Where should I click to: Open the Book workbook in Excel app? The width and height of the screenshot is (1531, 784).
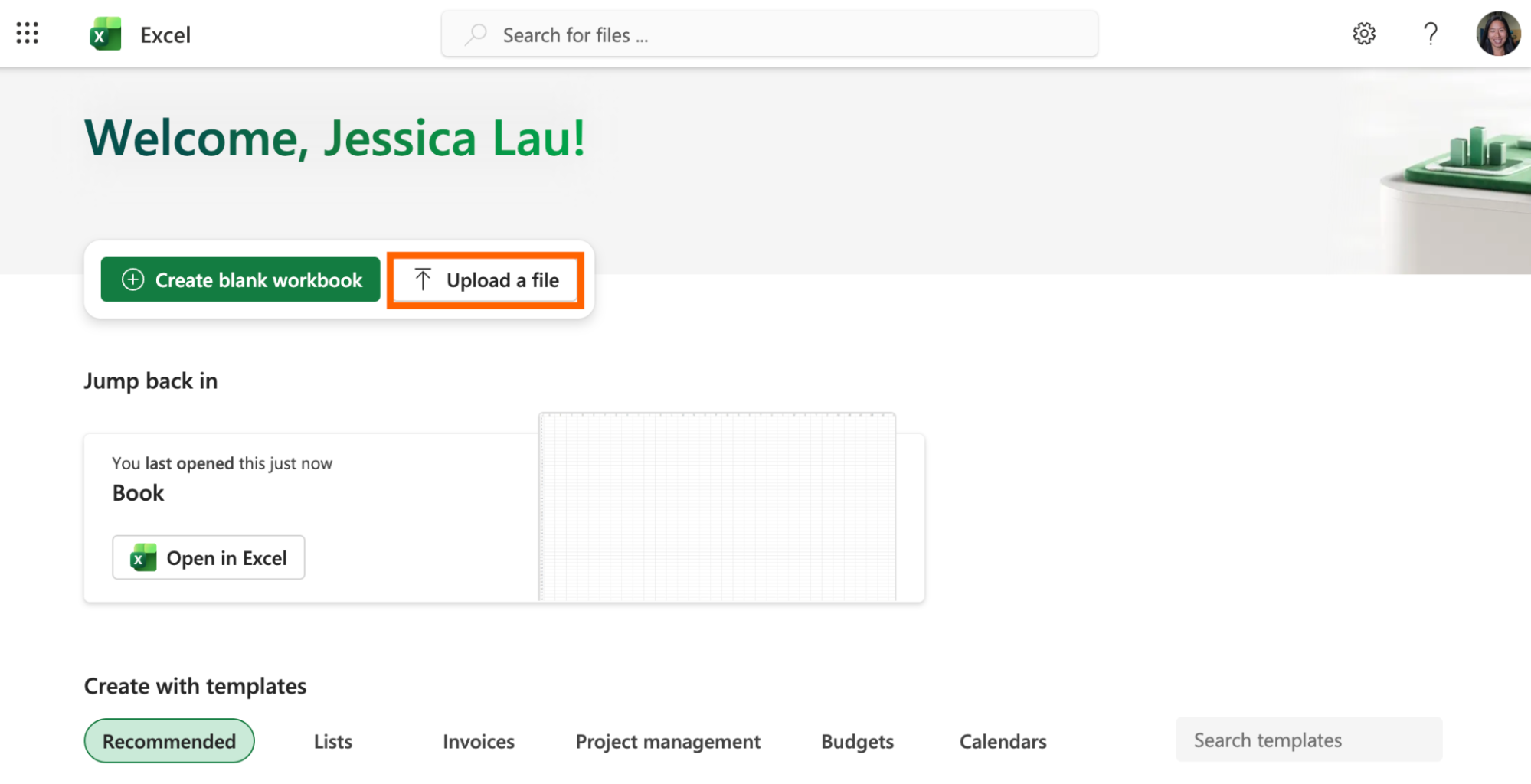pos(208,557)
